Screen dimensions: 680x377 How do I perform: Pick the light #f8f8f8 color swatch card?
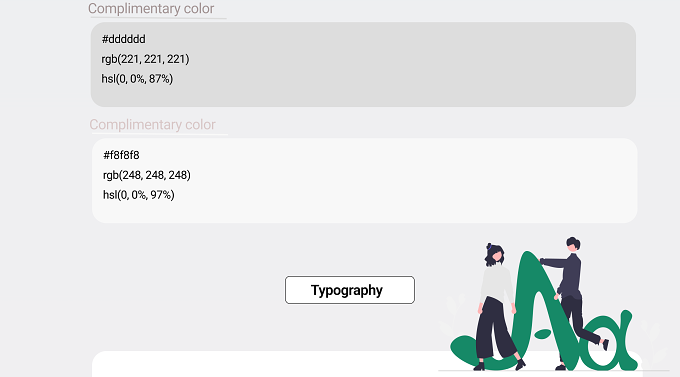364,180
